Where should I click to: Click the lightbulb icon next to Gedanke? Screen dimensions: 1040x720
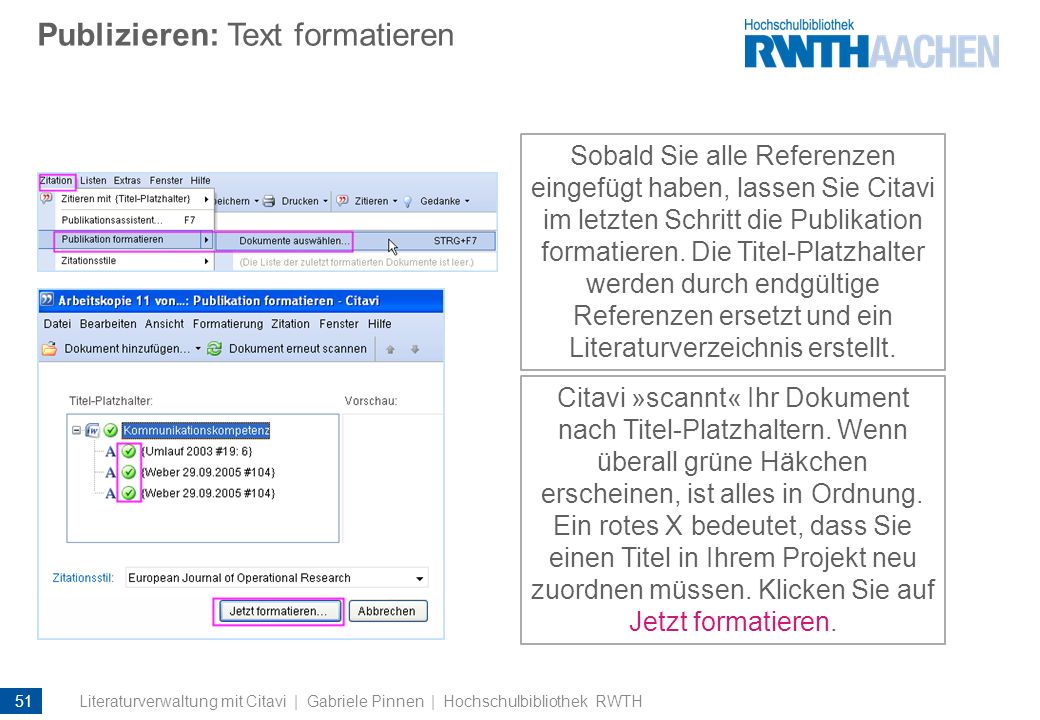click(408, 201)
